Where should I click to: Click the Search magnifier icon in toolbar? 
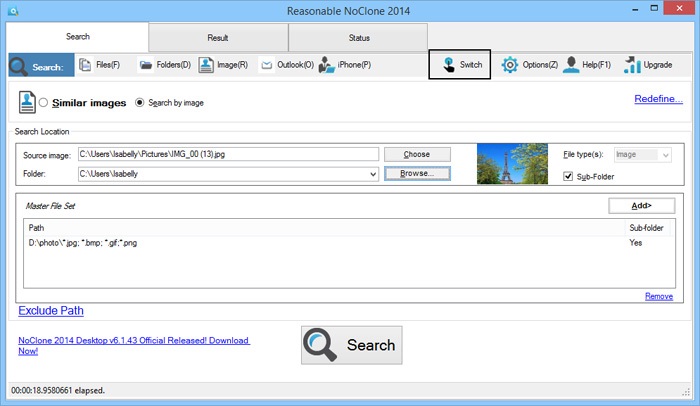[x=18, y=66]
